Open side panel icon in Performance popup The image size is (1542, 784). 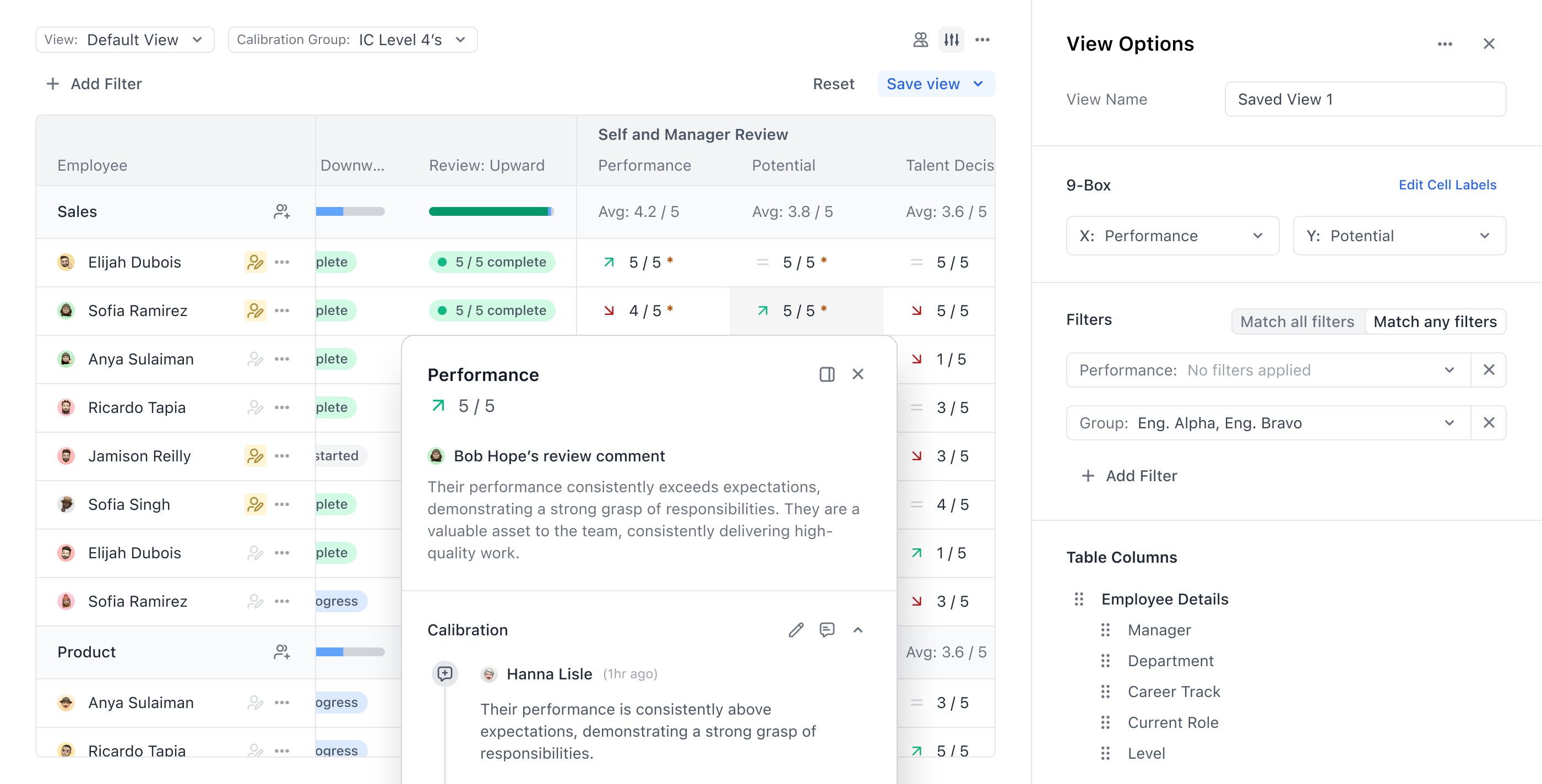827,374
